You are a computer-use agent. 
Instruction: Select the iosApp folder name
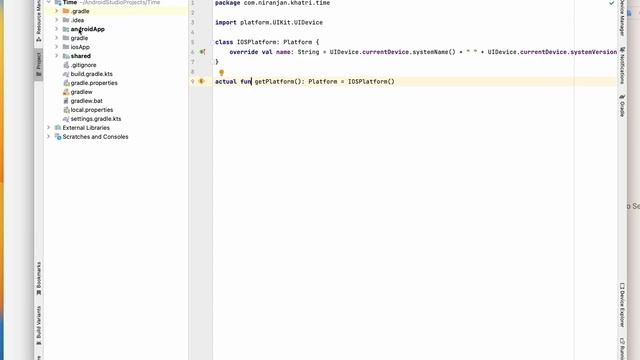[x=80, y=47]
